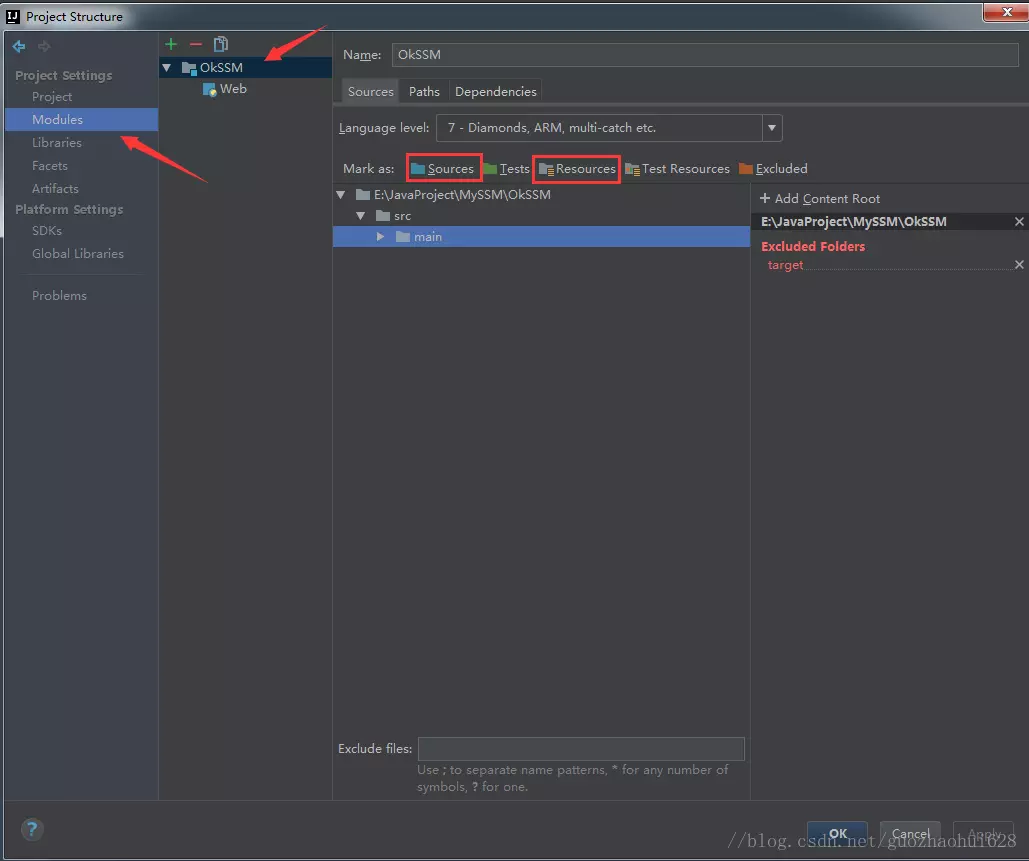Screen dimensions: 1029x861
Task: Mark folder as Tests
Action: (x=507, y=169)
